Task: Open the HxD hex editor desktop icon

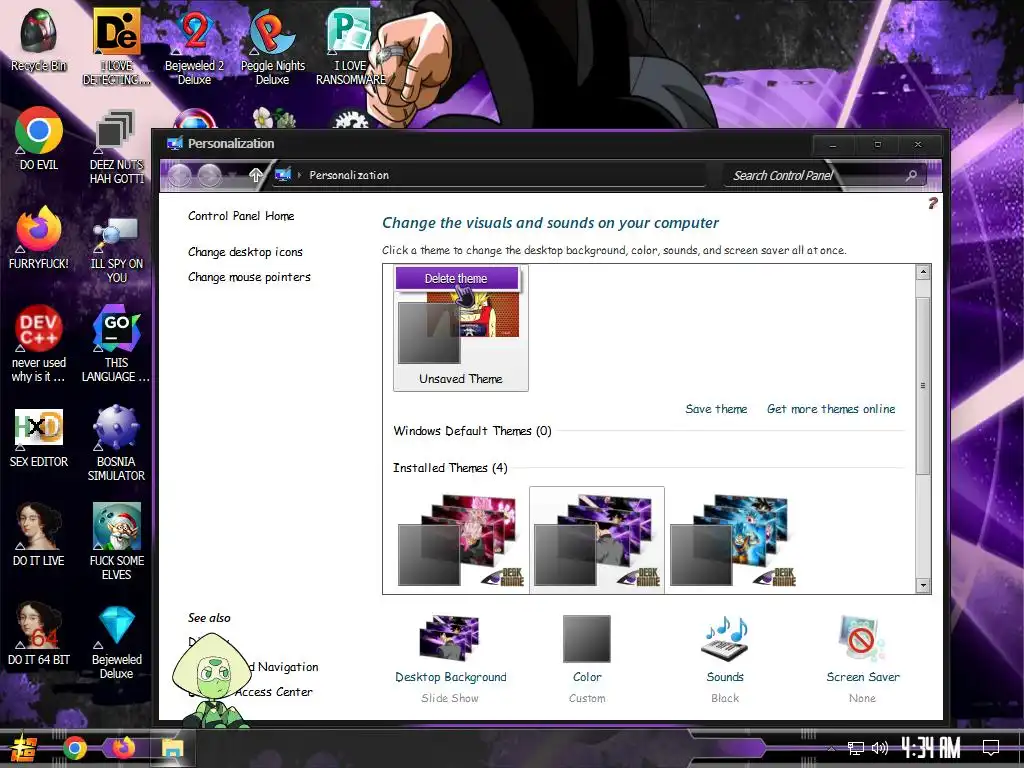Action: tap(39, 438)
